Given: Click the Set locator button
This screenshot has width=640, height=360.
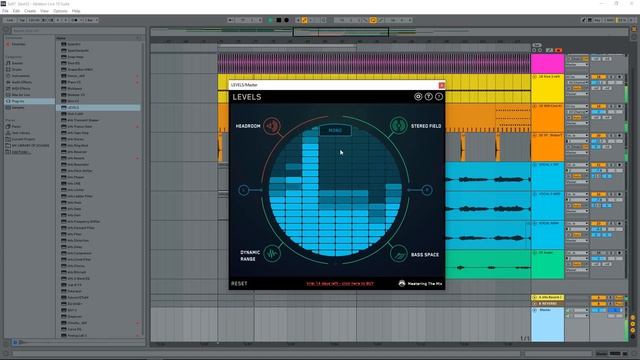Looking at the screenshot, I should (x=537, y=45).
